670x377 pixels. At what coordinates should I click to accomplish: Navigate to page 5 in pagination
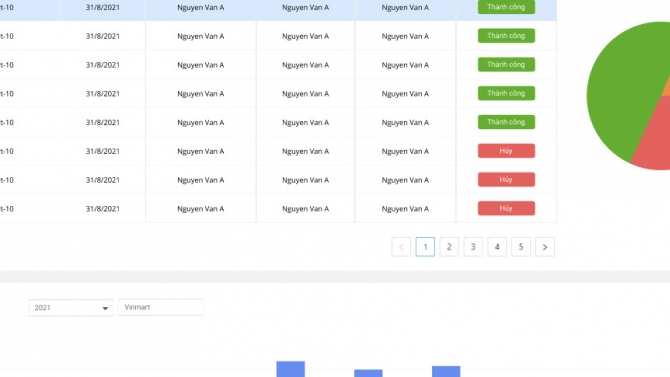coord(521,247)
